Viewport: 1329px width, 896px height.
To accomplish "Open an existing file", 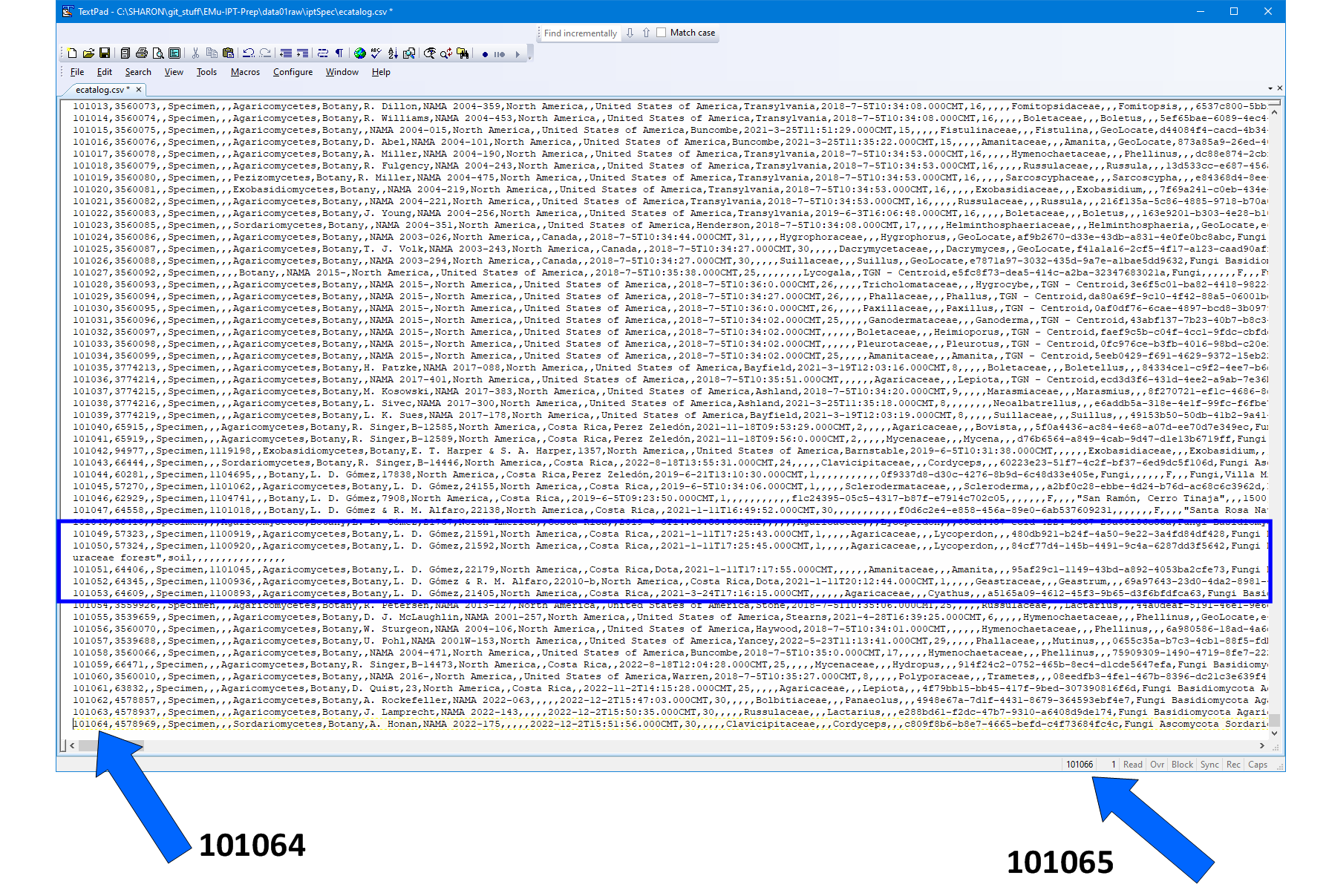I will point(88,53).
